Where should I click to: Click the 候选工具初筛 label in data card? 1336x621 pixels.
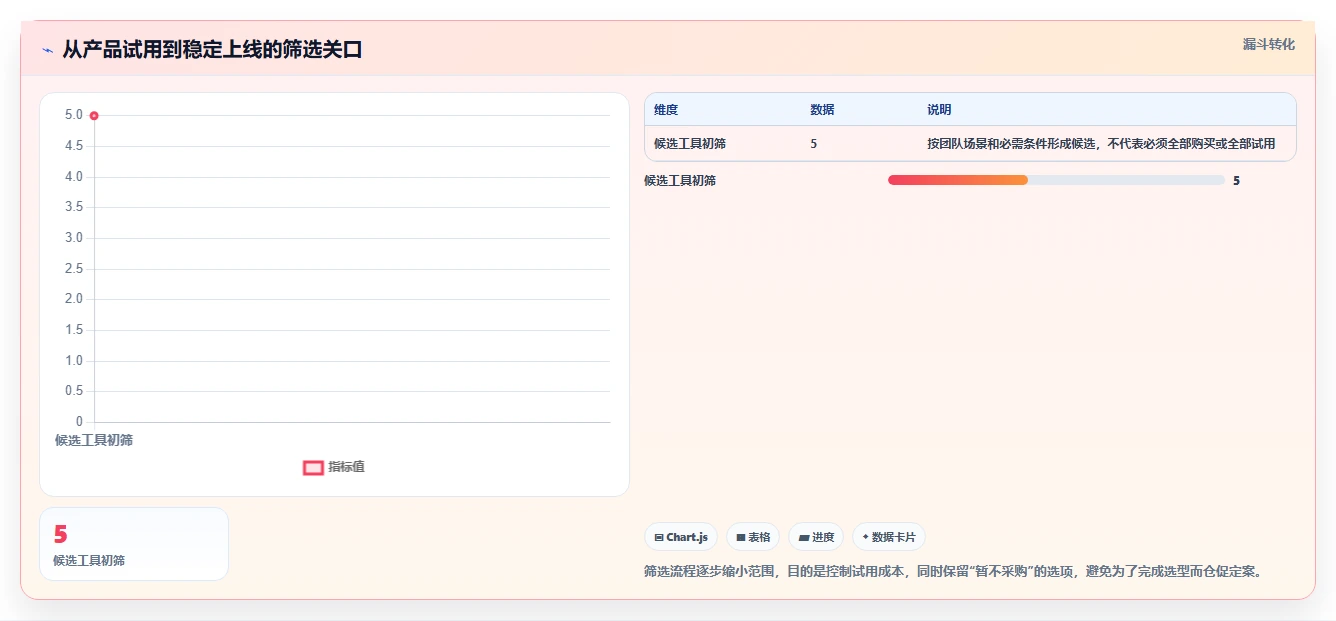pos(89,561)
